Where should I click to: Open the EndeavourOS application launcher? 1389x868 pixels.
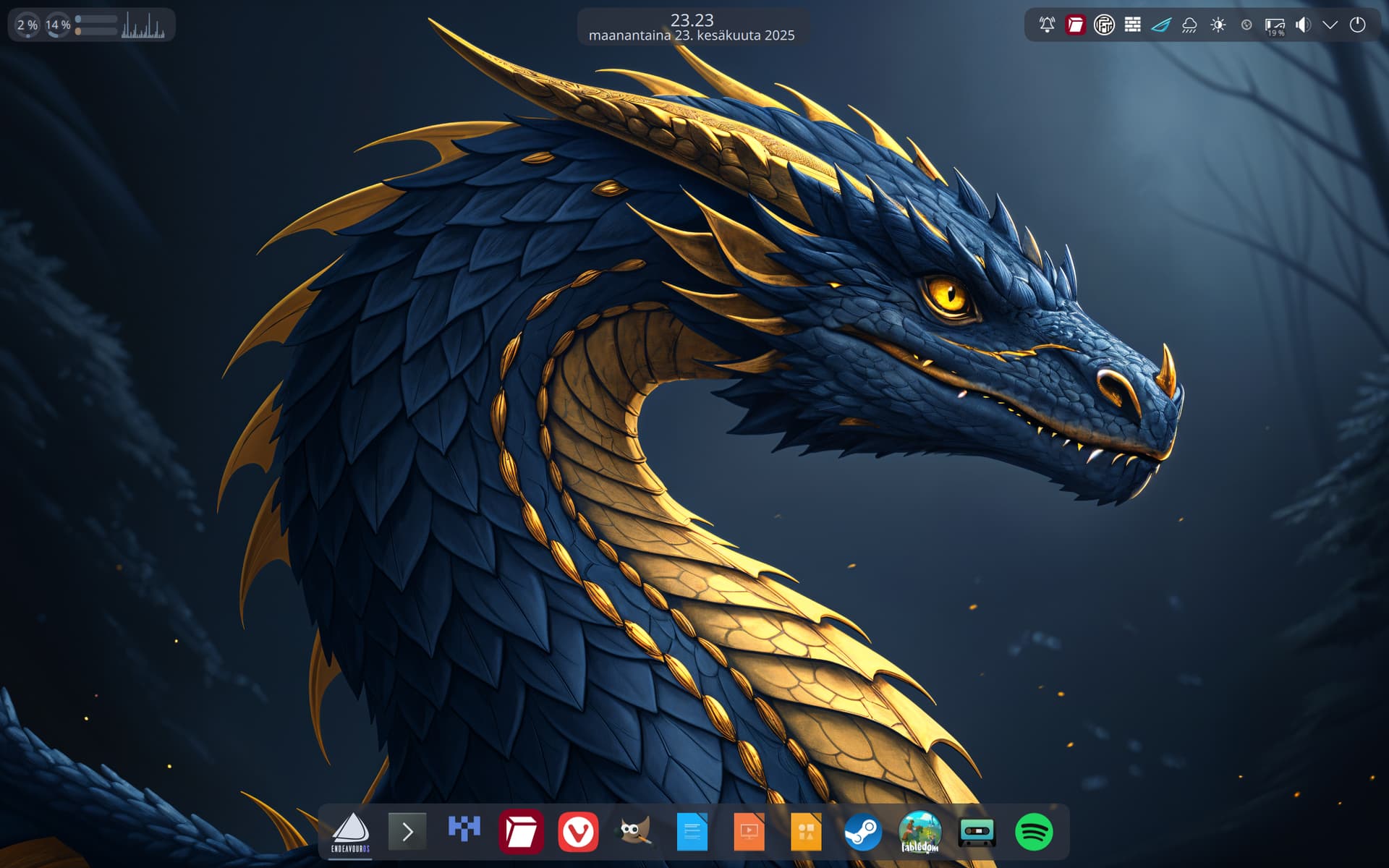(x=351, y=832)
